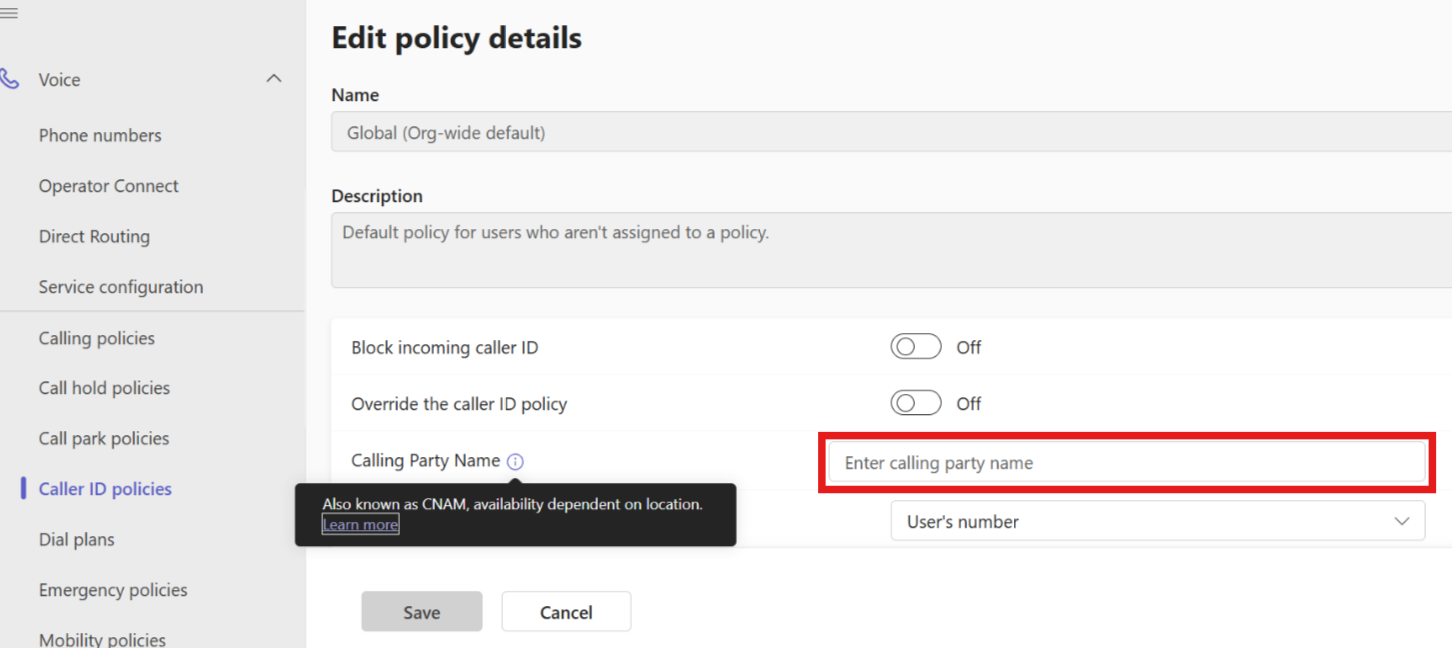
Task: Go to Call park policies
Action: 104,438
